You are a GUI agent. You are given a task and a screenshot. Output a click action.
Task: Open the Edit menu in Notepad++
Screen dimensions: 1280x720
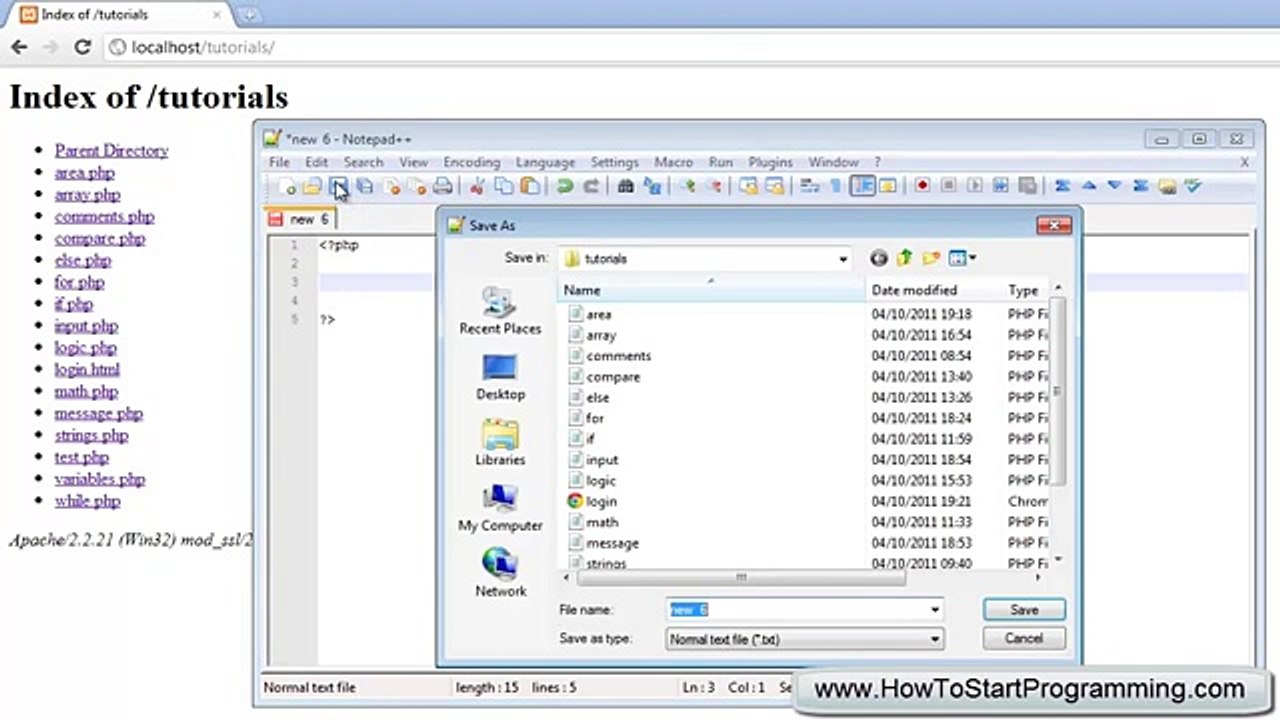point(316,162)
